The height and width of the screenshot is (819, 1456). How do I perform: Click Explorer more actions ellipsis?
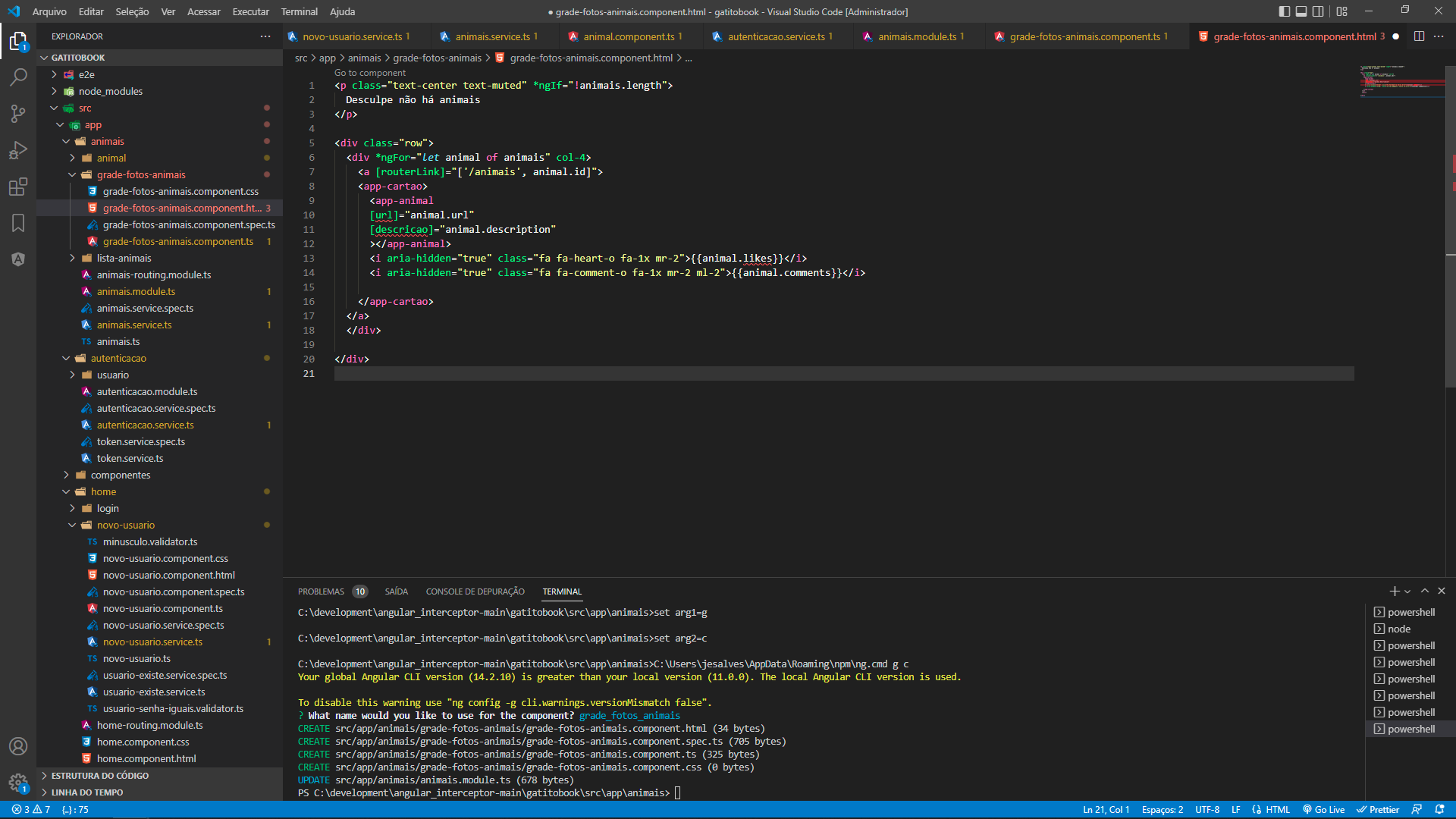coord(265,36)
